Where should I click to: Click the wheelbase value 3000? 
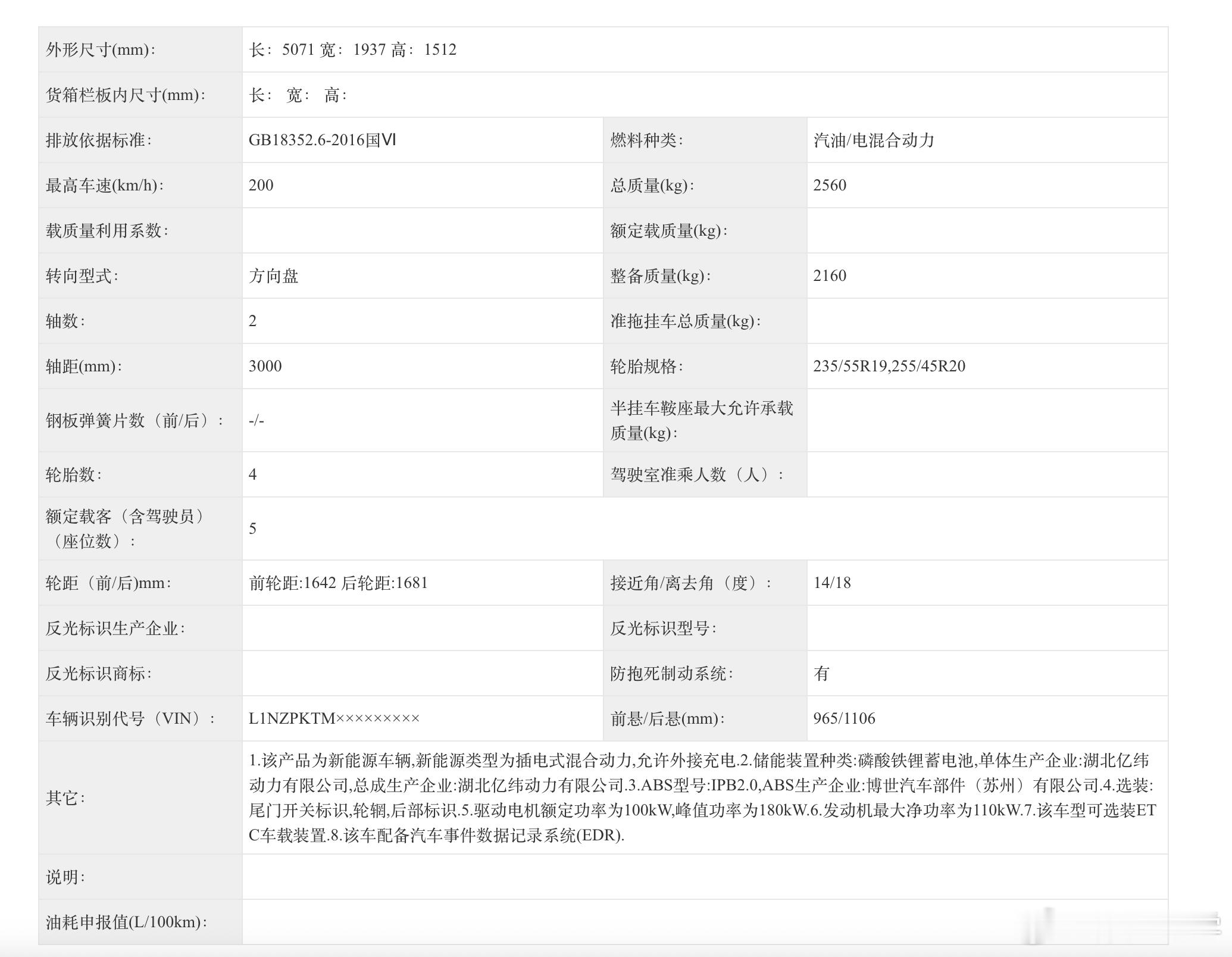pyautogui.click(x=265, y=366)
